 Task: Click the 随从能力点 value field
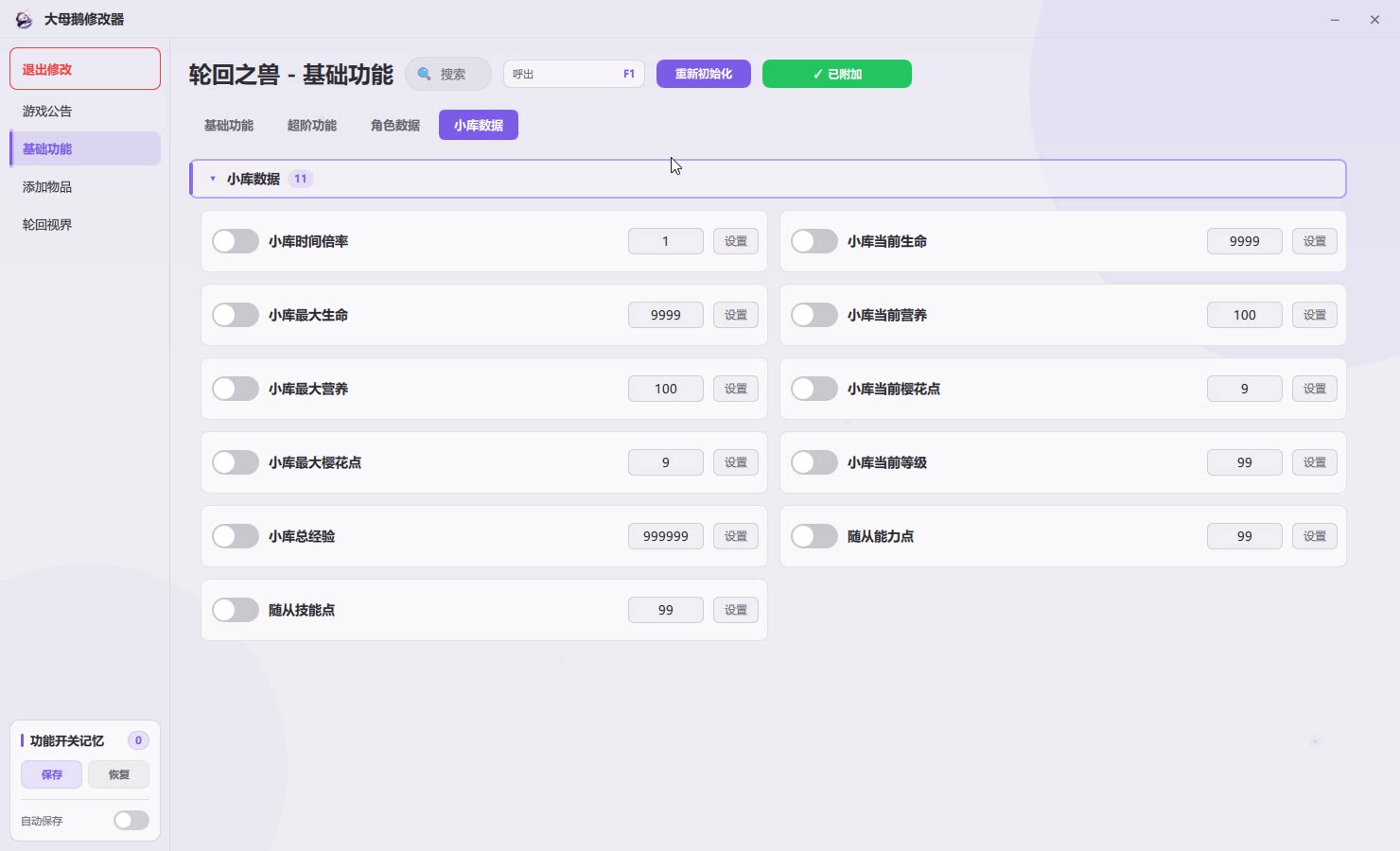[1245, 536]
